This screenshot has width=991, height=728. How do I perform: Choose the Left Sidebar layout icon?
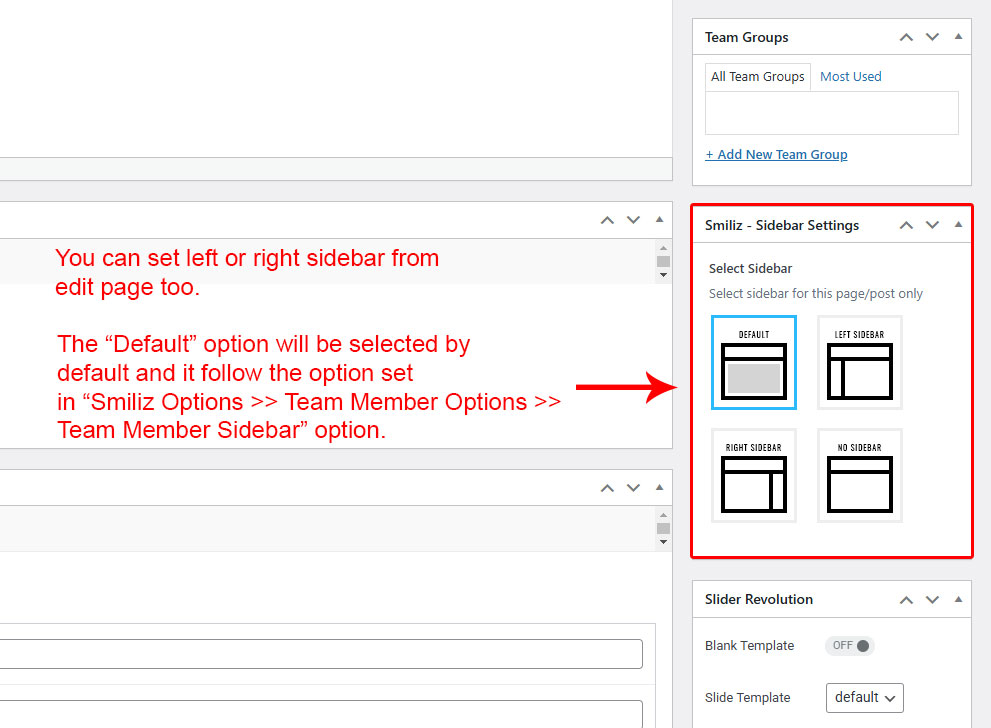860,362
